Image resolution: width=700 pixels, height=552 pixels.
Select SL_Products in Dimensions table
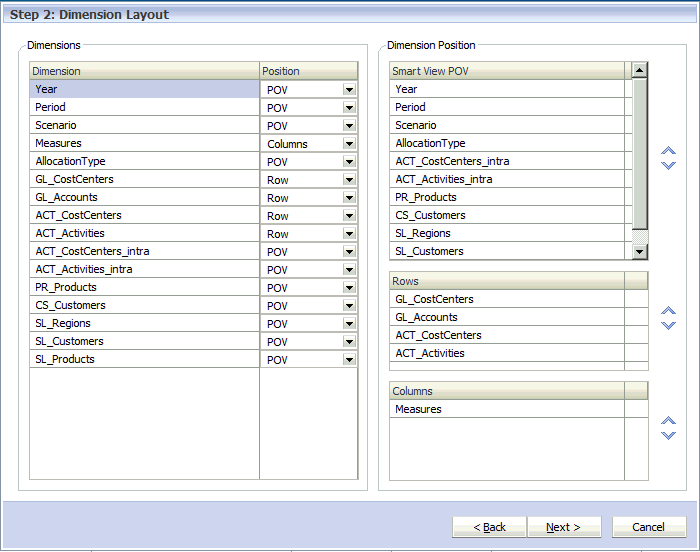click(144, 359)
